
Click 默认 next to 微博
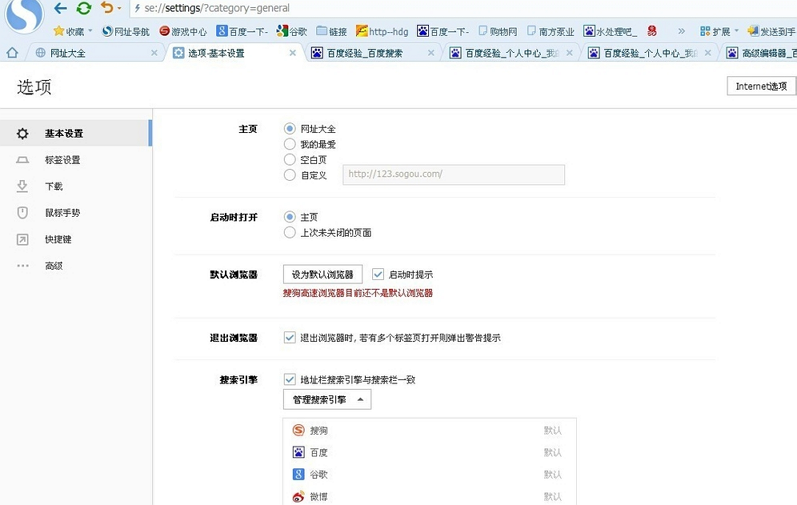tap(553, 496)
